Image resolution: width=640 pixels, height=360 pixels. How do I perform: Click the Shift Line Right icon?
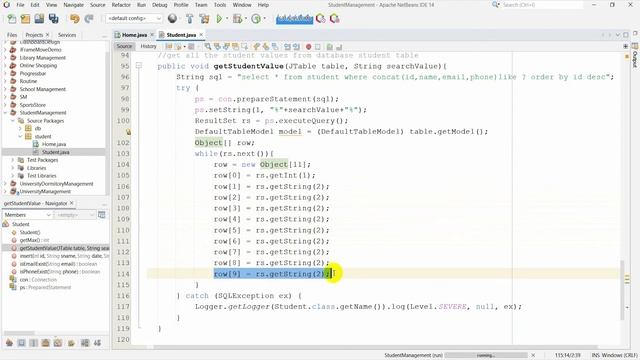pyautogui.click(x=296, y=47)
